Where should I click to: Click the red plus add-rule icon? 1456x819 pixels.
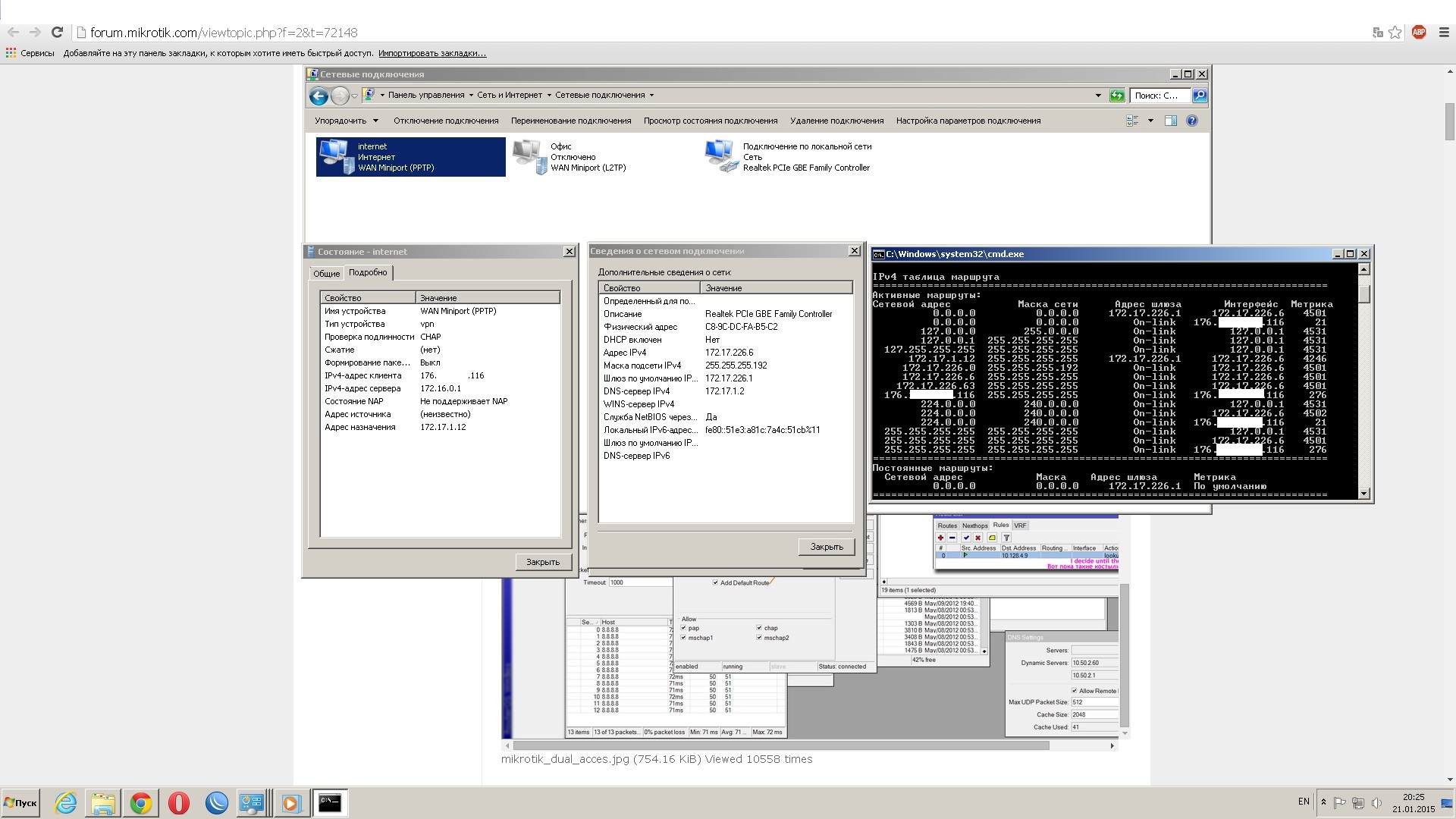(940, 538)
